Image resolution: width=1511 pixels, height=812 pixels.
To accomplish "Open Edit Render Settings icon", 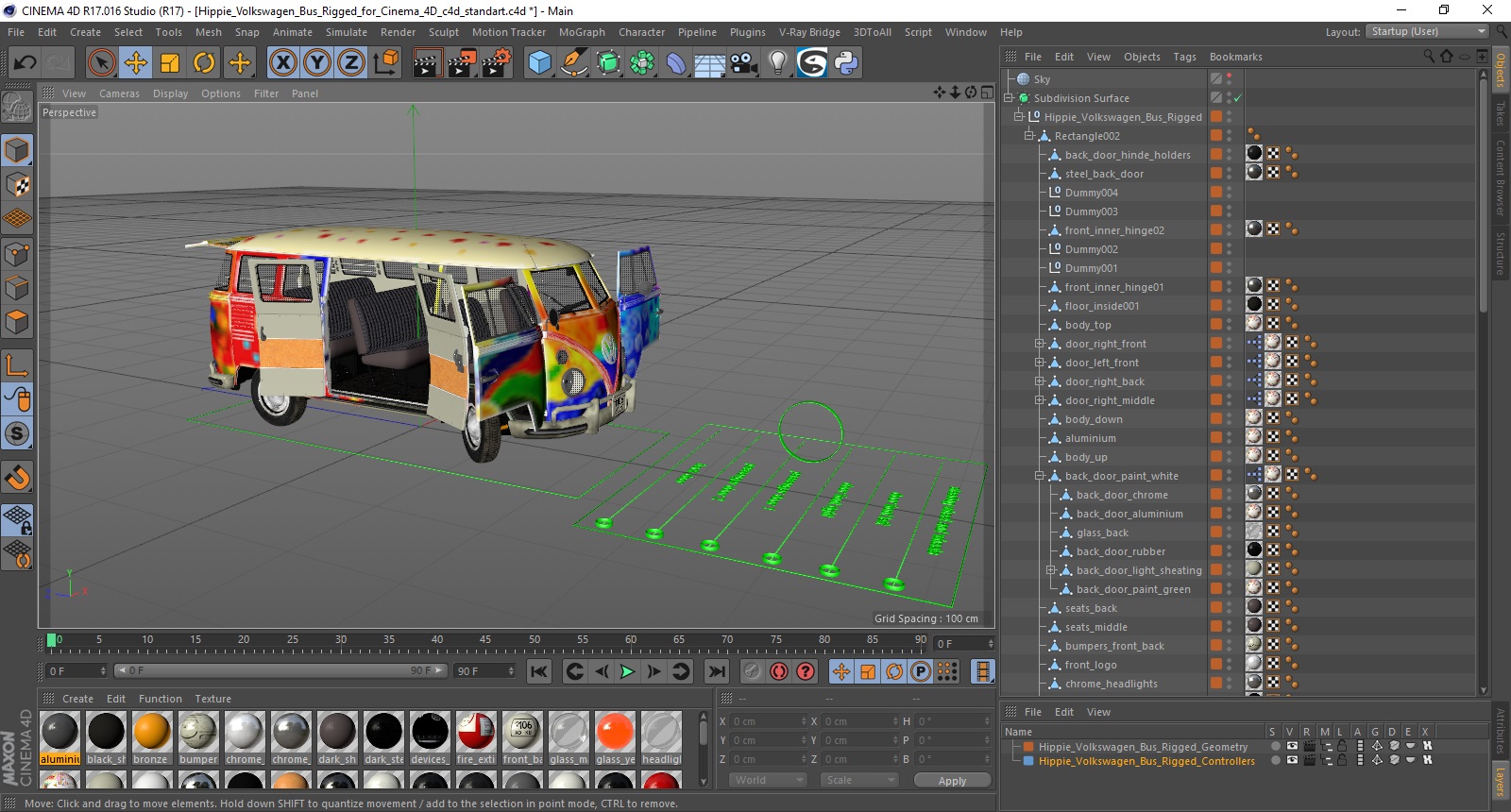I will pos(497,63).
